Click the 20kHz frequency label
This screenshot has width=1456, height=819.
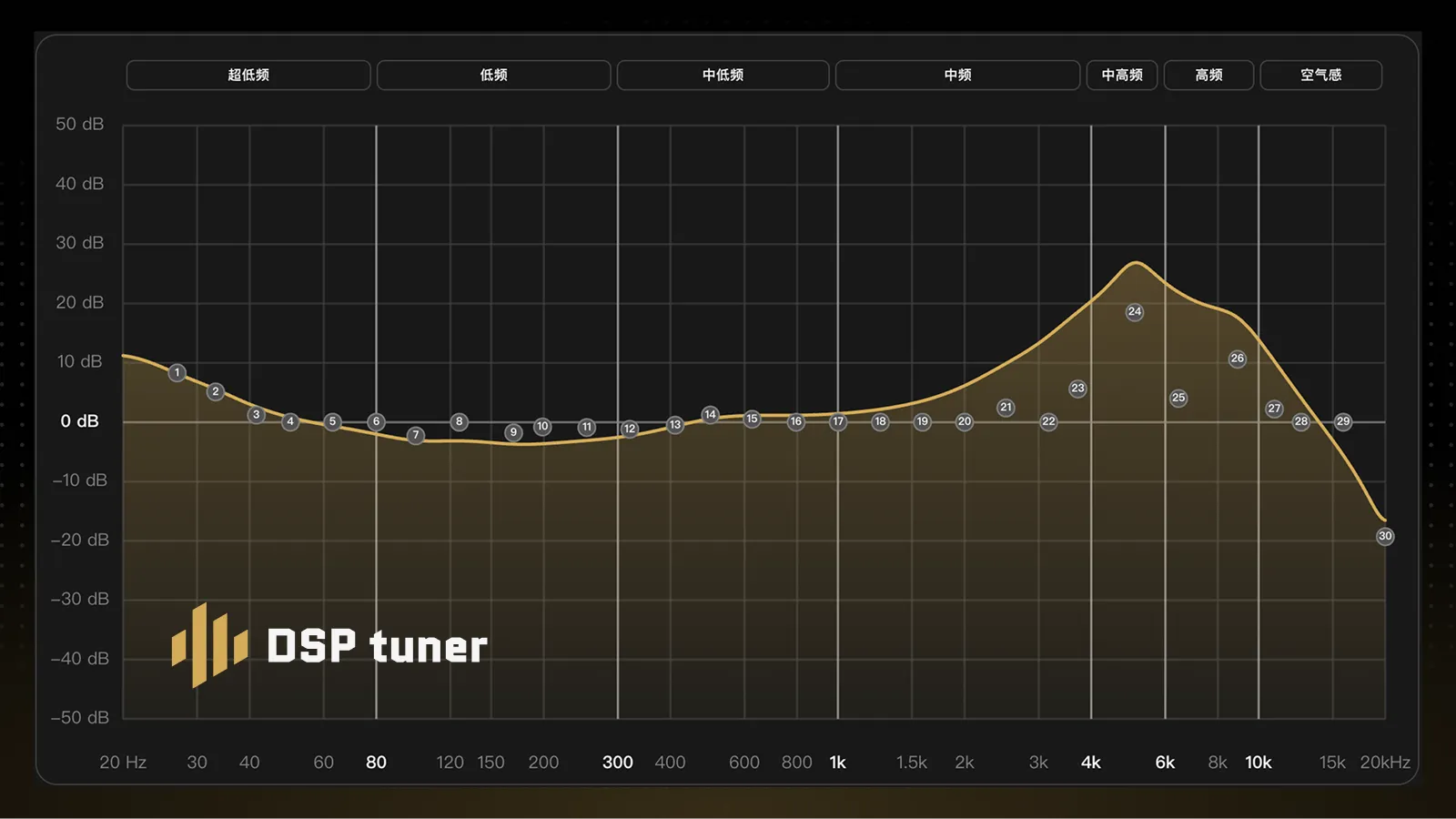pos(1385,763)
